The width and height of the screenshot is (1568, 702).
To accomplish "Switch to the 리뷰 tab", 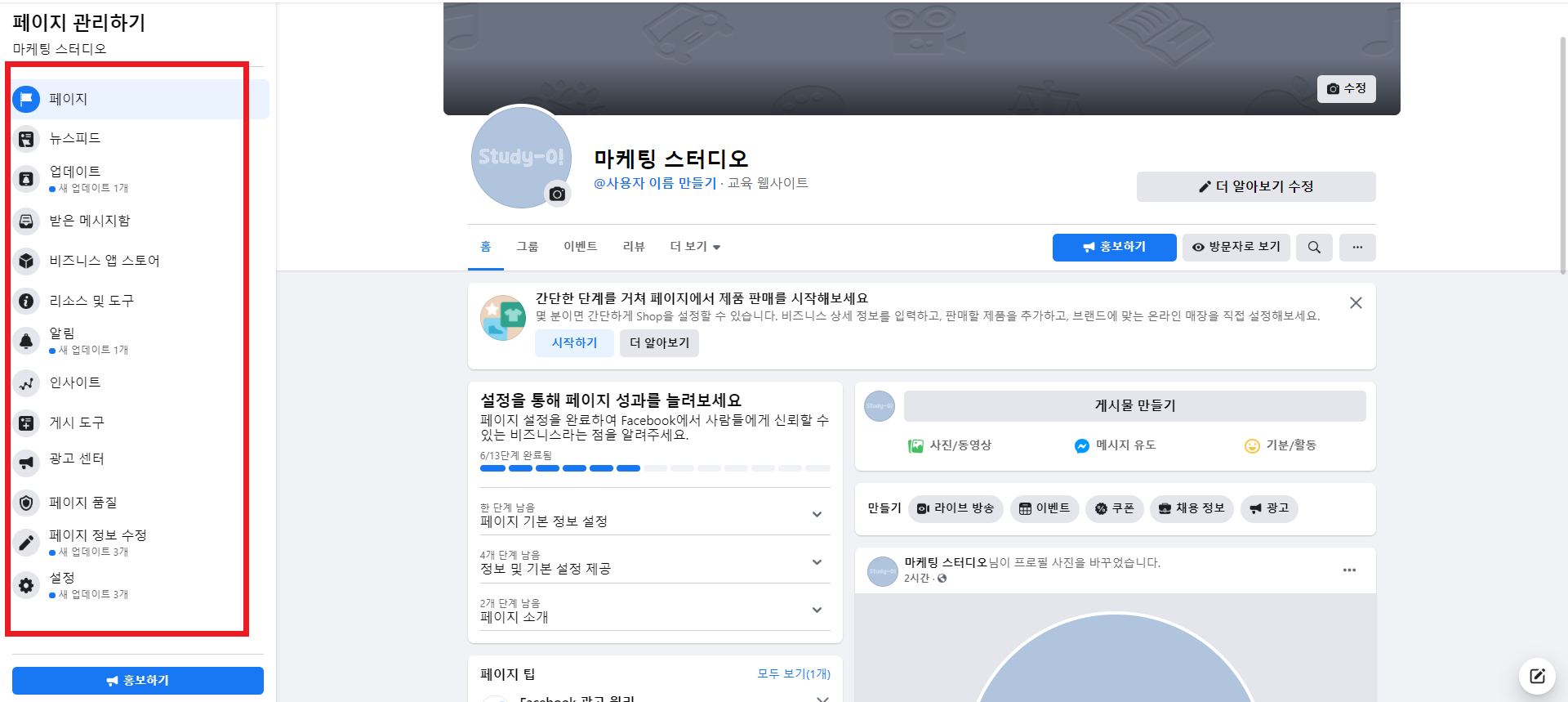I will (634, 247).
